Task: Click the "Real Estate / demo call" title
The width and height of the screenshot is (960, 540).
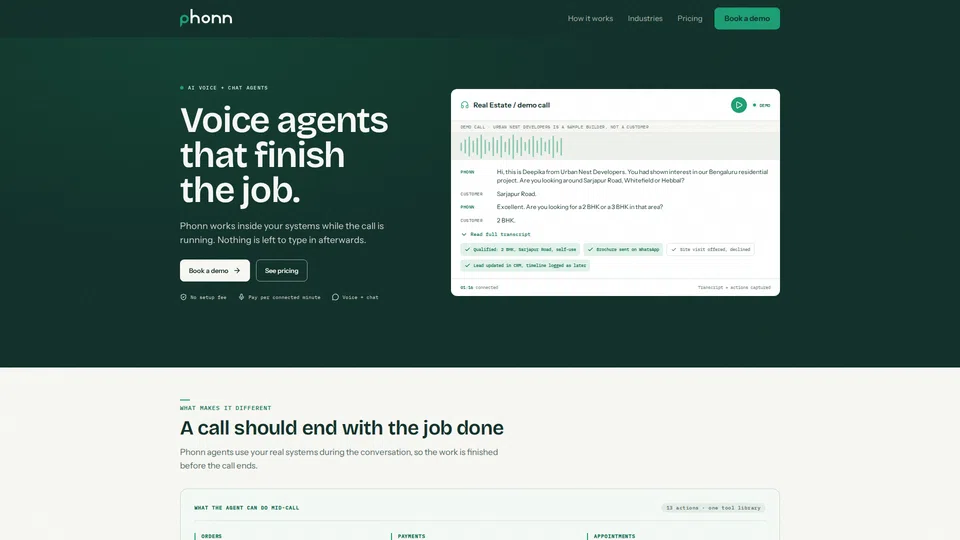Action: click(511, 105)
